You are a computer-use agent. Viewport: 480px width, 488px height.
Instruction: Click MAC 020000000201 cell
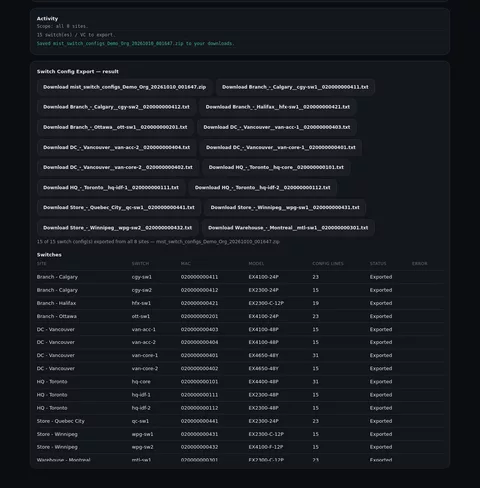point(199,316)
